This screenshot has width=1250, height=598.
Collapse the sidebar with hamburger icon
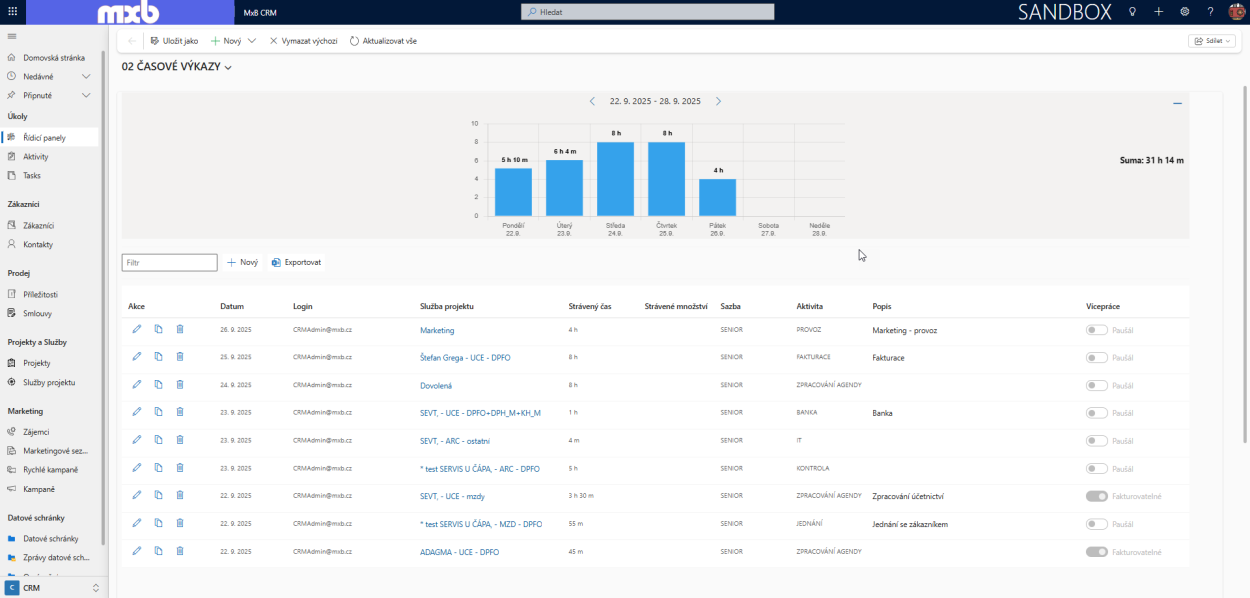[x=11, y=37]
